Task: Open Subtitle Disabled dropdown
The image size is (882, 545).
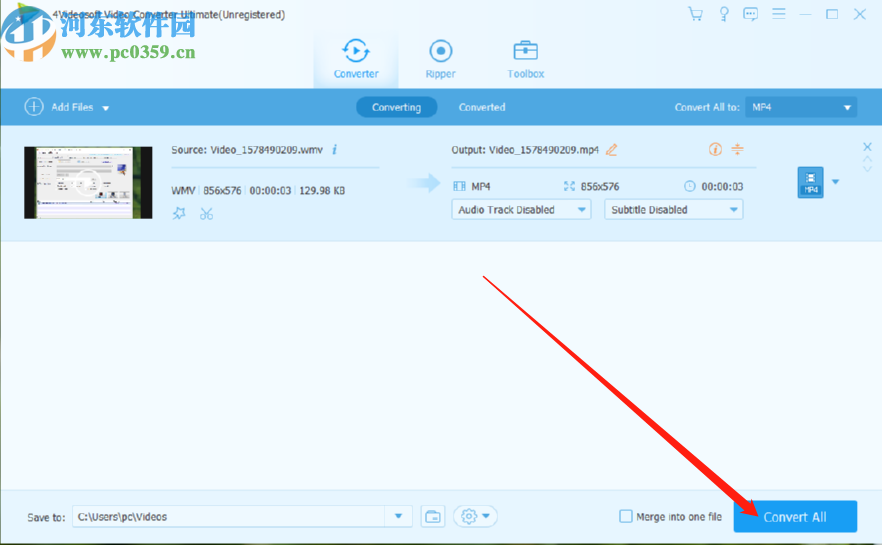Action: tap(673, 210)
